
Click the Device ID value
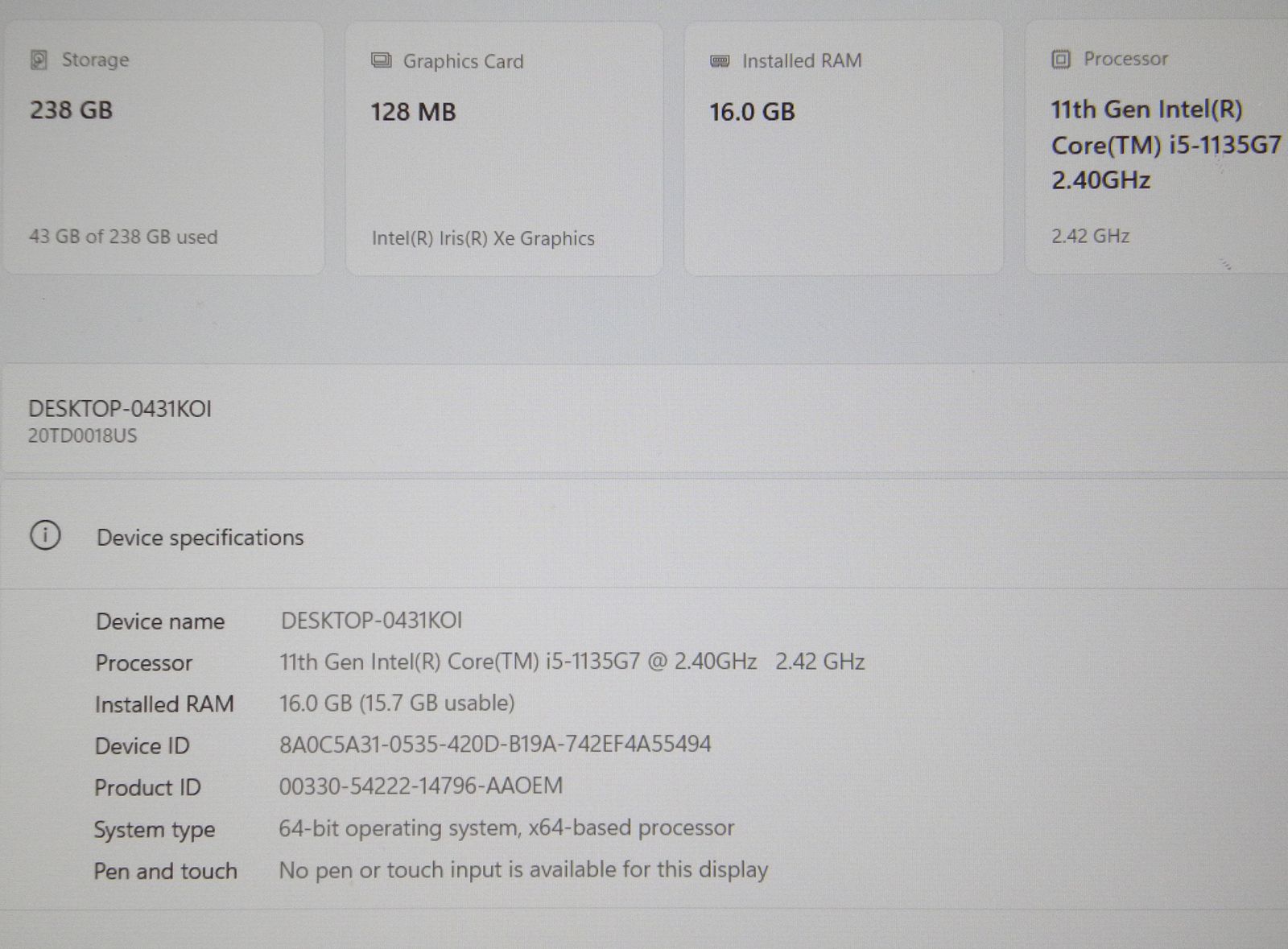coord(495,744)
